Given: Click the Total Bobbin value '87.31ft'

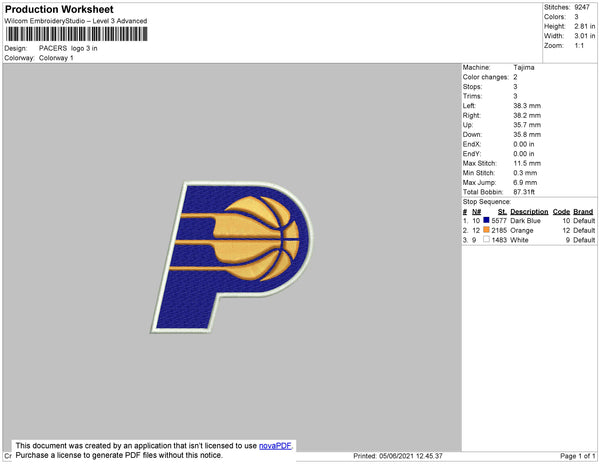Looking at the screenshot, I should point(524,192).
